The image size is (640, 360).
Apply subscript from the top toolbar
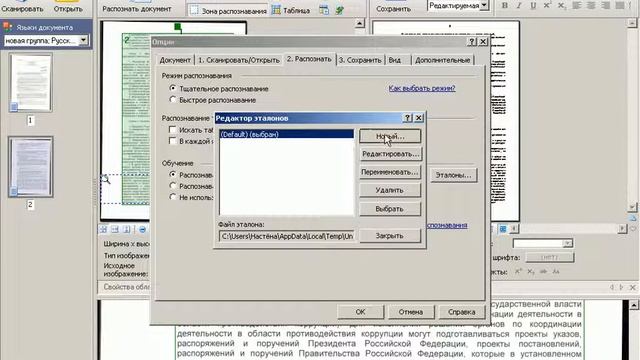click(561, 5)
